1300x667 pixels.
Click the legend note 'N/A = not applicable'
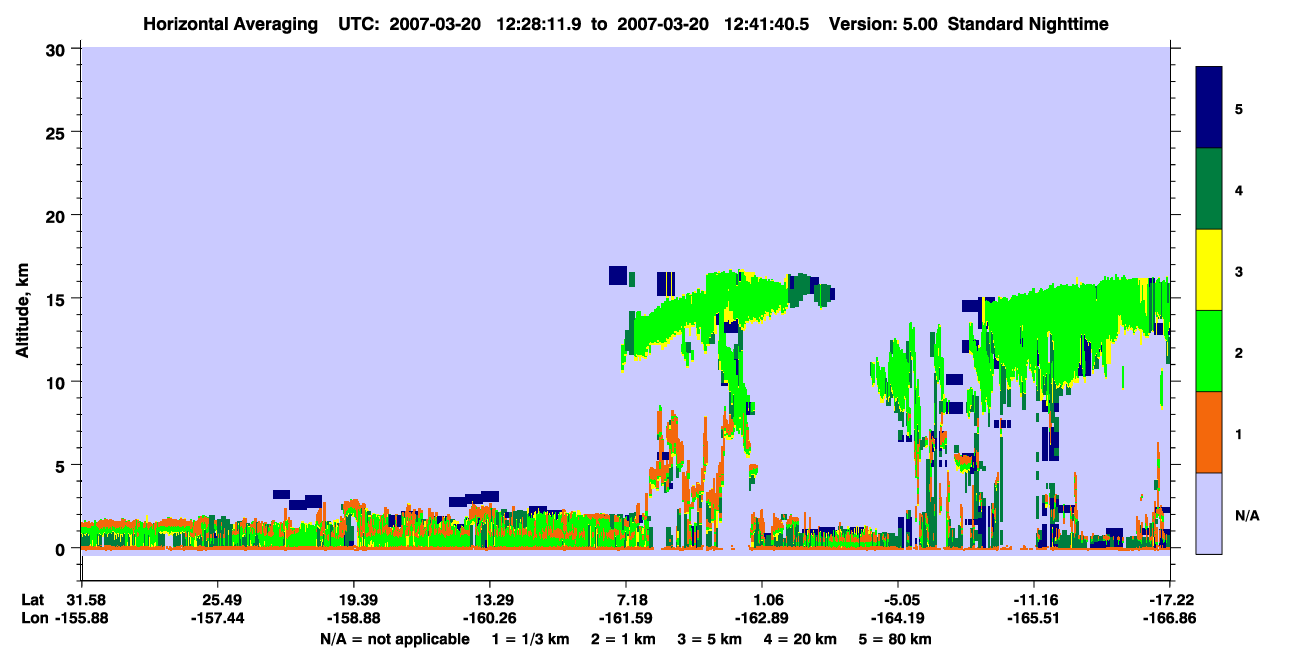(394, 639)
